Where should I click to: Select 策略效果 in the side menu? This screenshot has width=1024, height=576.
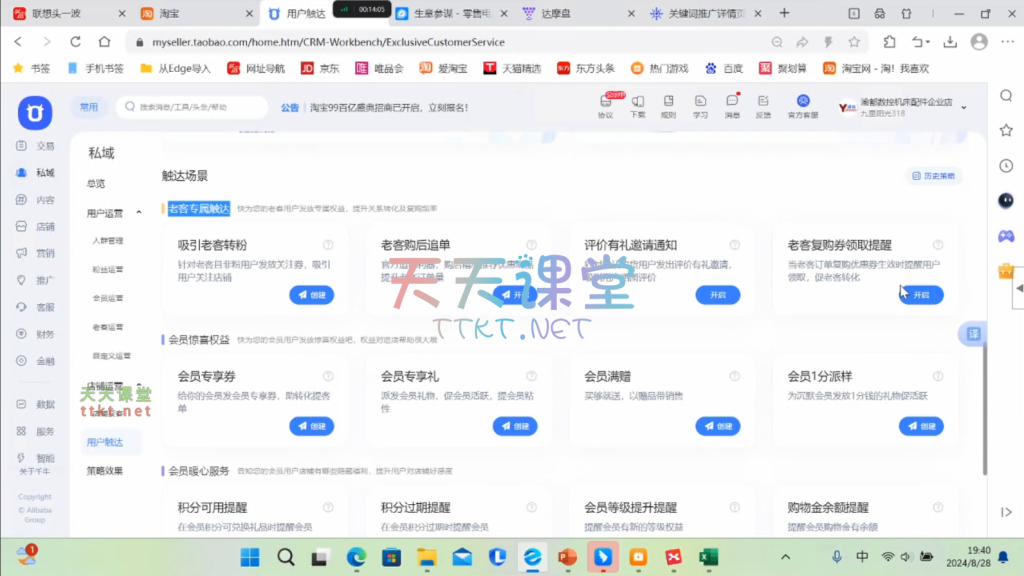(x=105, y=470)
